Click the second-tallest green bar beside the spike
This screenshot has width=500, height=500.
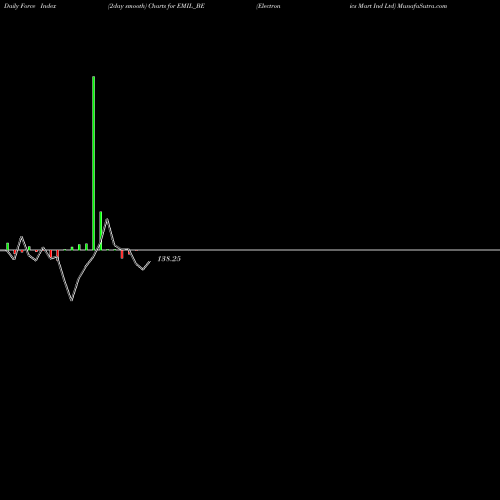click(101, 231)
